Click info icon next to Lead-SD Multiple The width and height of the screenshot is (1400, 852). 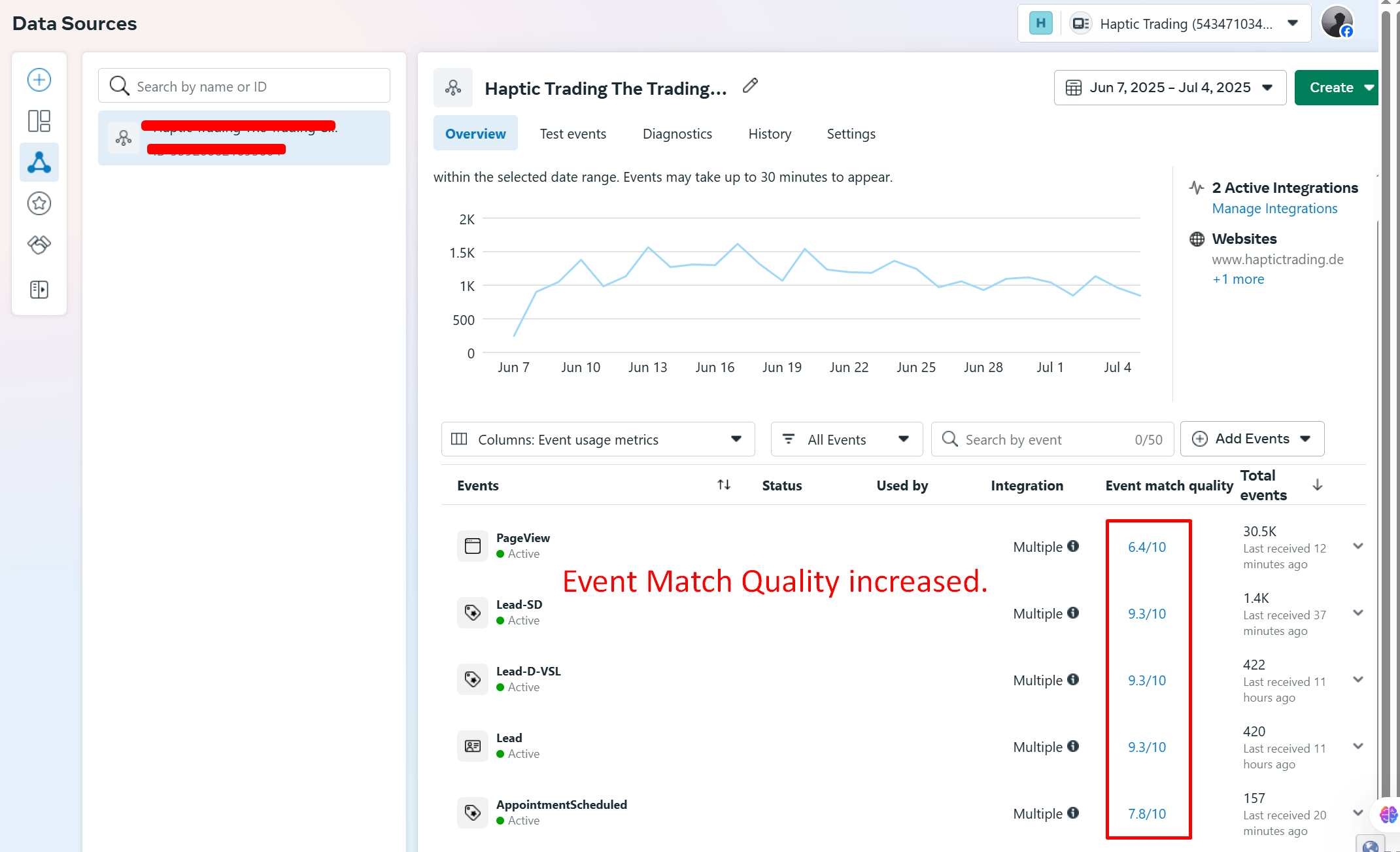[x=1073, y=613]
